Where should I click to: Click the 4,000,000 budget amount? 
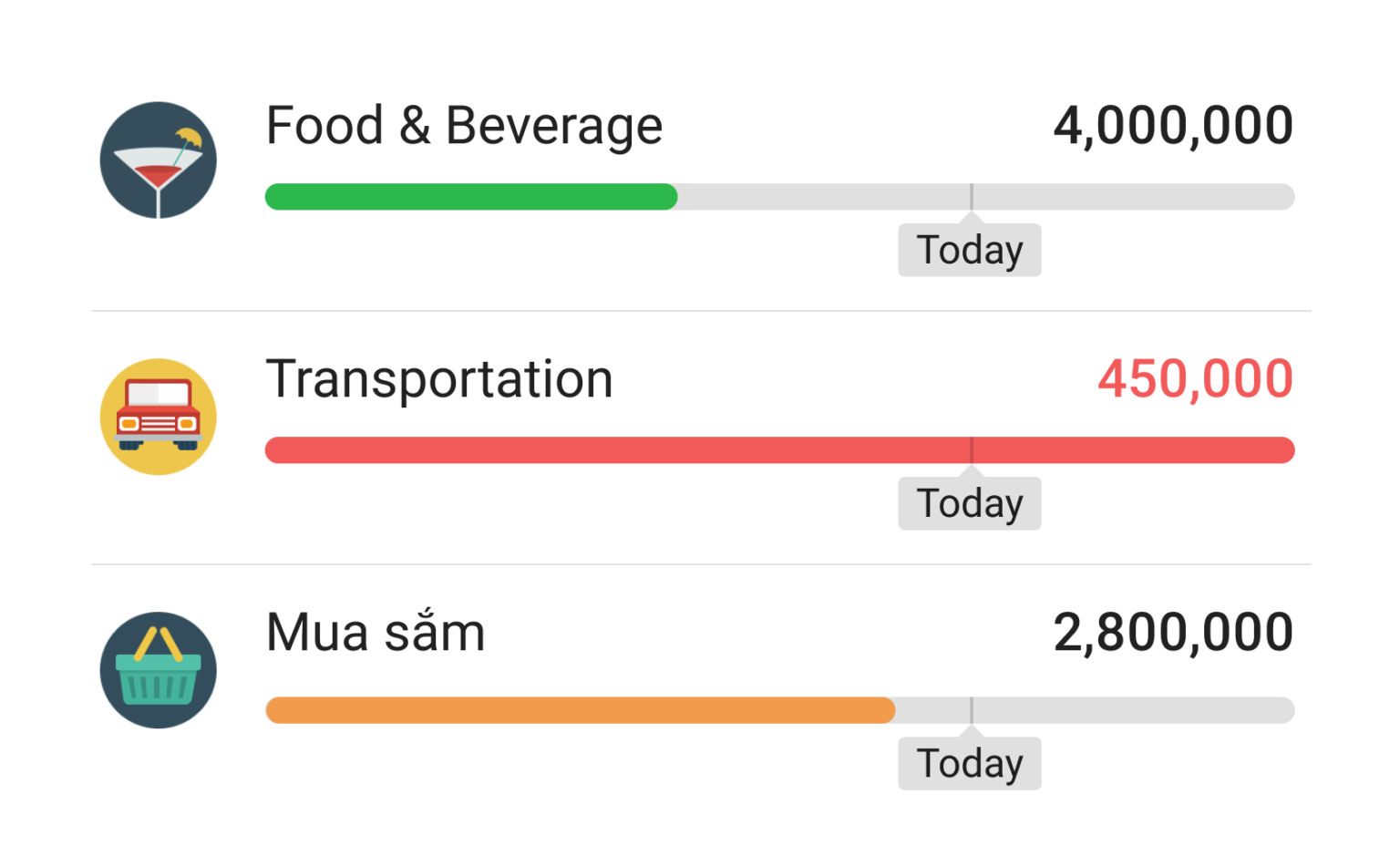pyautogui.click(x=1173, y=126)
